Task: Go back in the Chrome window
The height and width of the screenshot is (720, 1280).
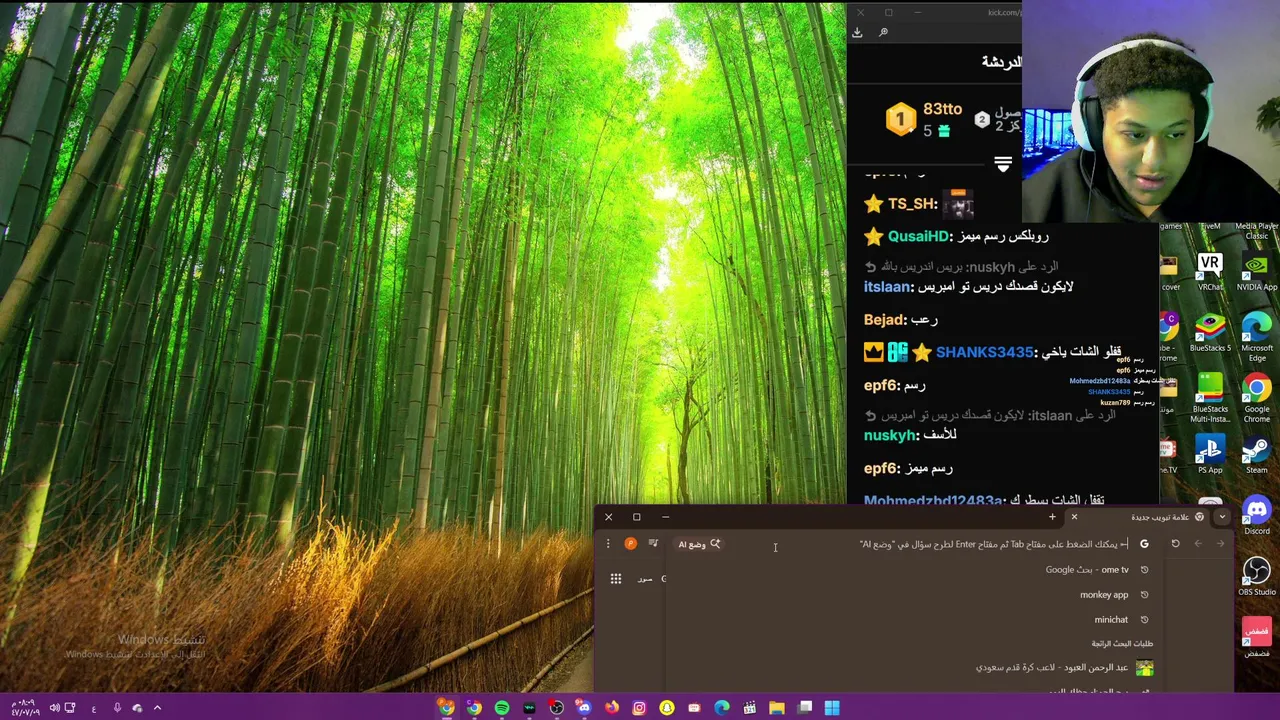Action: 1198,544
